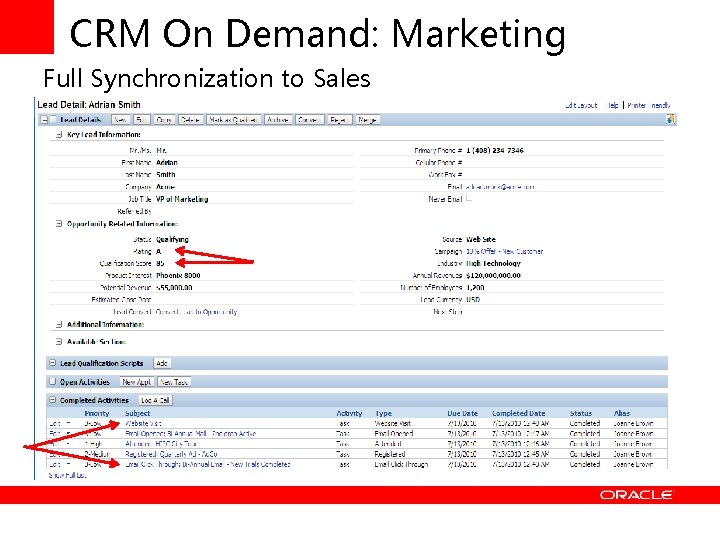This screenshot has height=540, width=720.
Task: Click the Log A Call button
Action: pos(155,400)
